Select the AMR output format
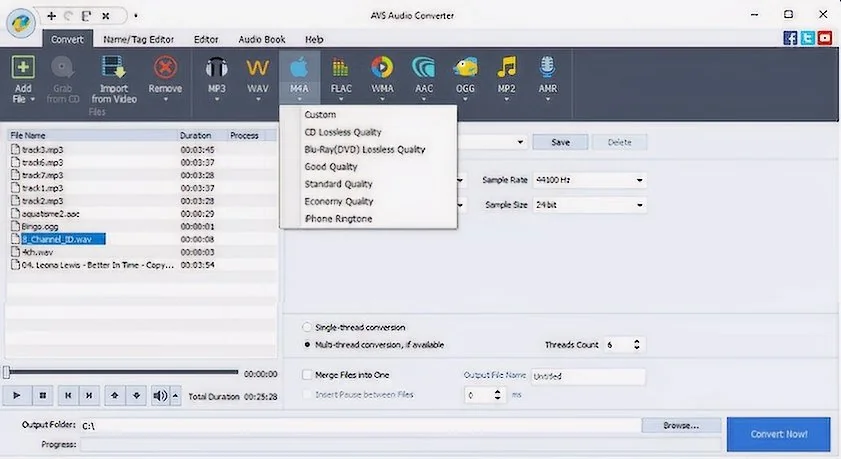This screenshot has height=459, width=841. 548,75
